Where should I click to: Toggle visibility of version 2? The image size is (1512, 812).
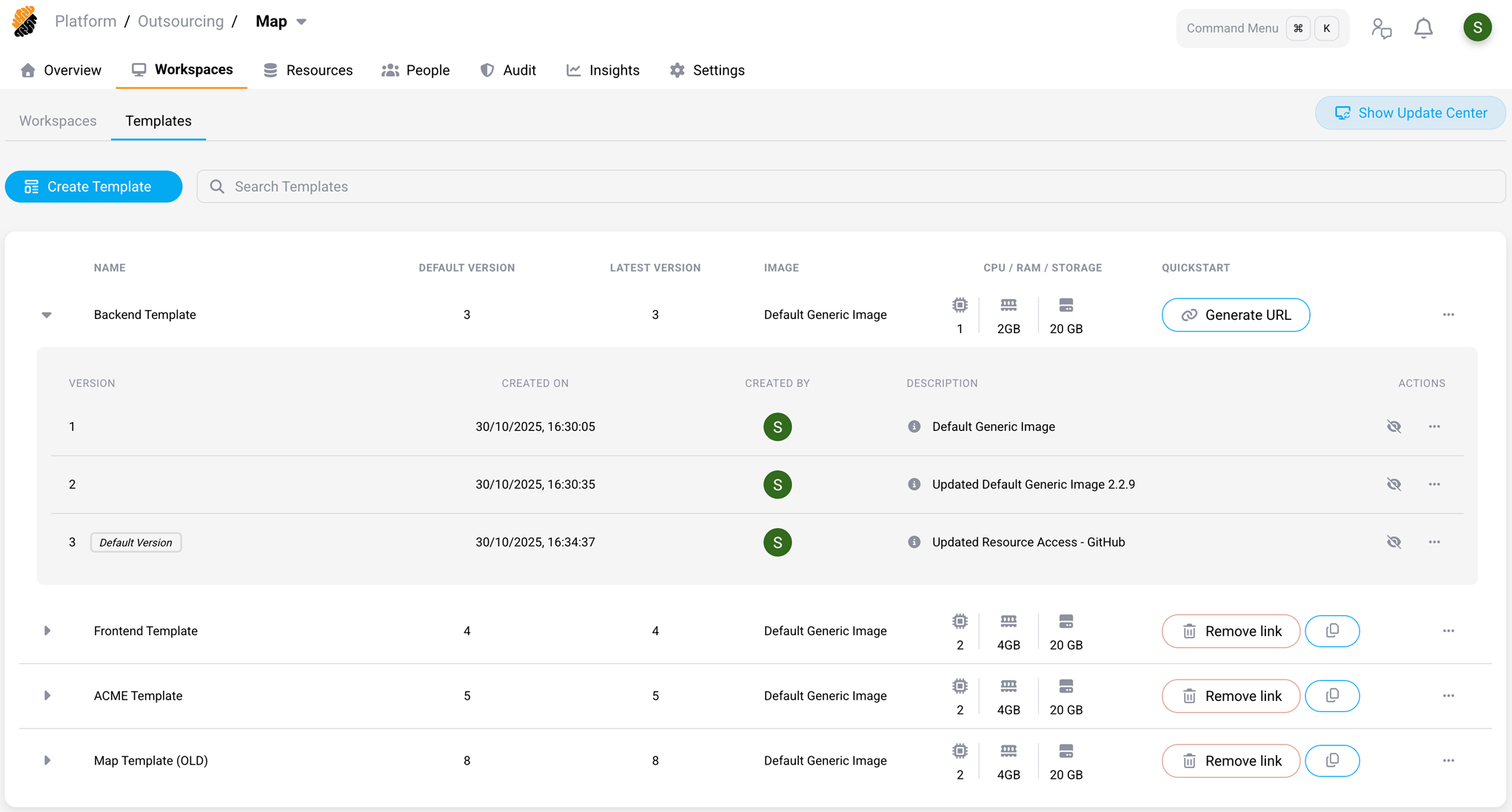(1394, 484)
